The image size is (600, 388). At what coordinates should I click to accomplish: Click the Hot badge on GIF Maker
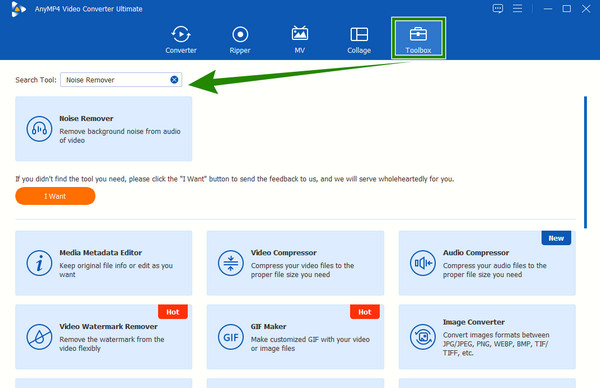365,312
